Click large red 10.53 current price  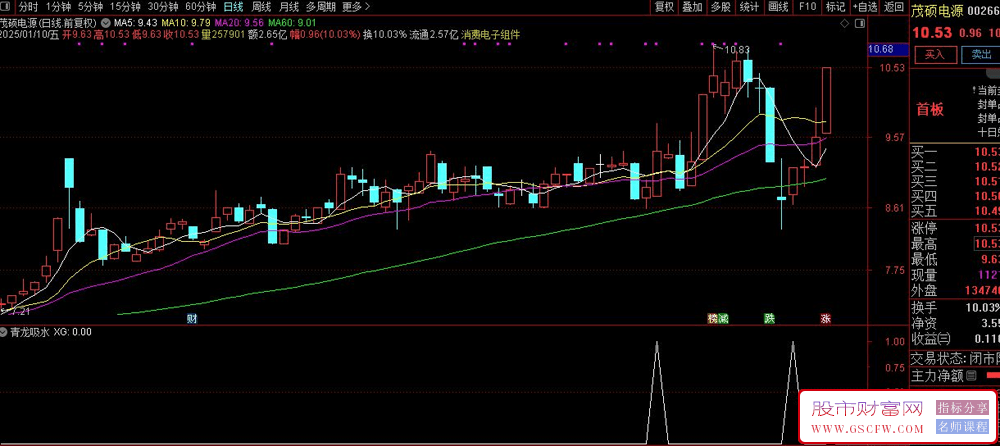pos(932,33)
